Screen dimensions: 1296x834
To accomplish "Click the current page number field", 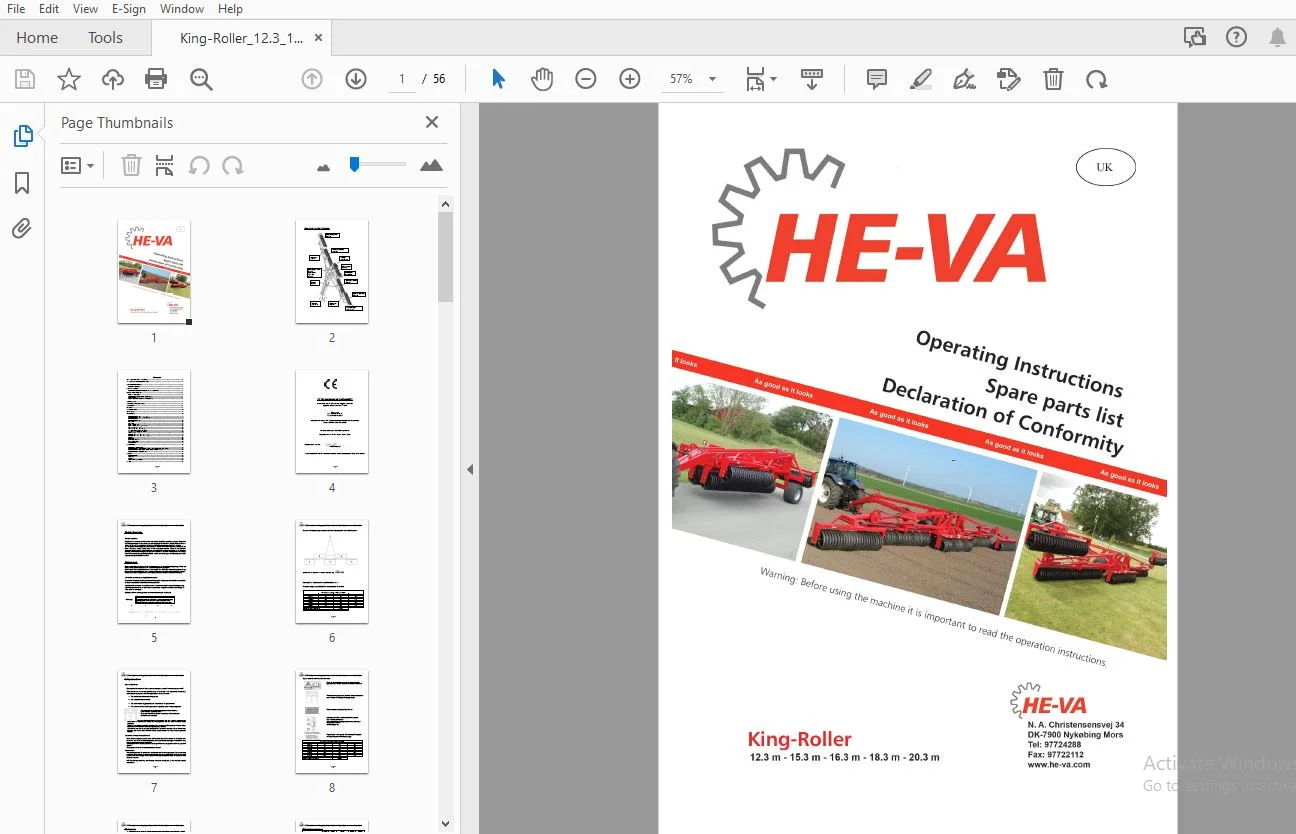I will [402, 79].
